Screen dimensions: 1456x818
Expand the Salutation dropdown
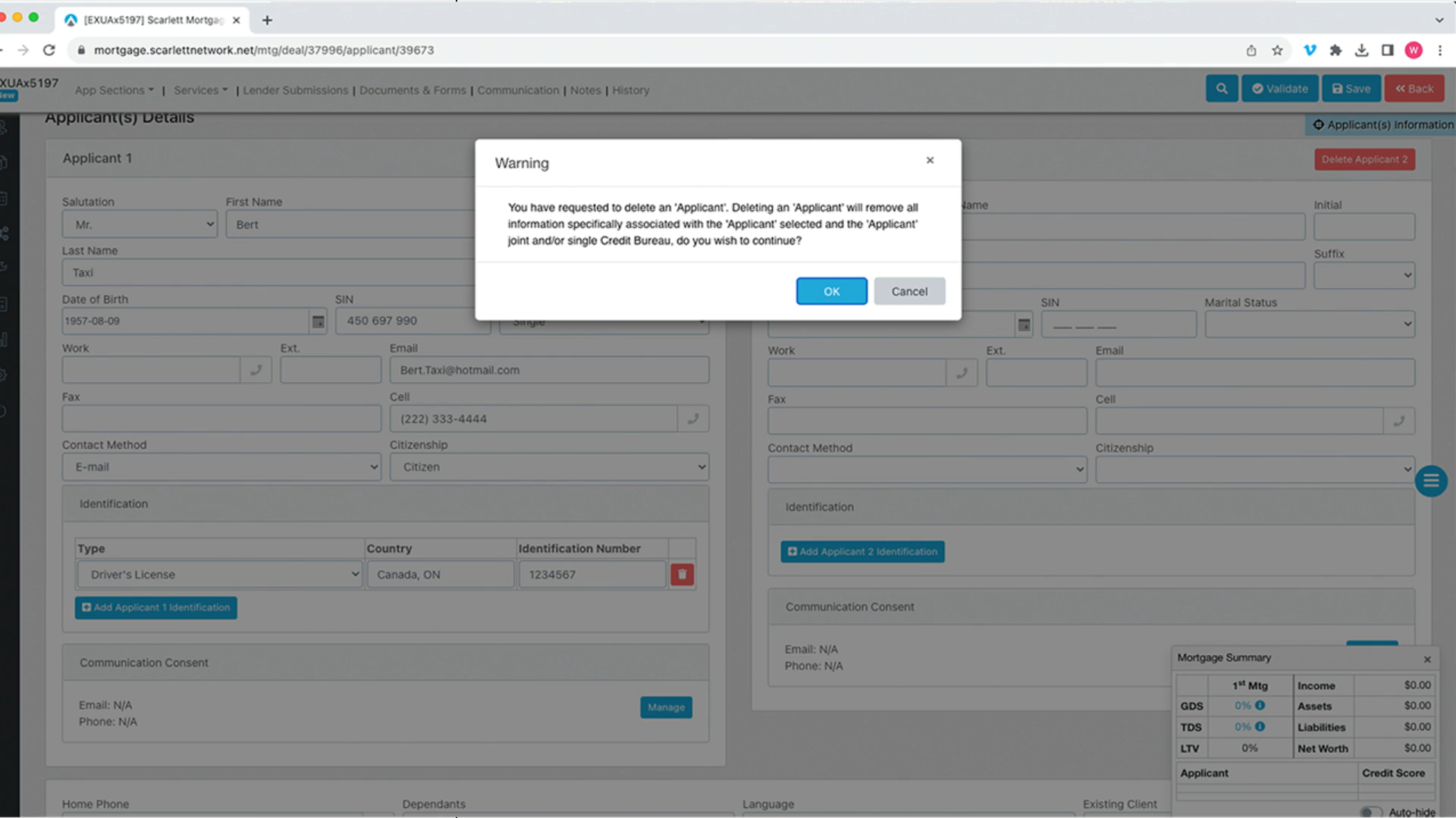point(140,224)
